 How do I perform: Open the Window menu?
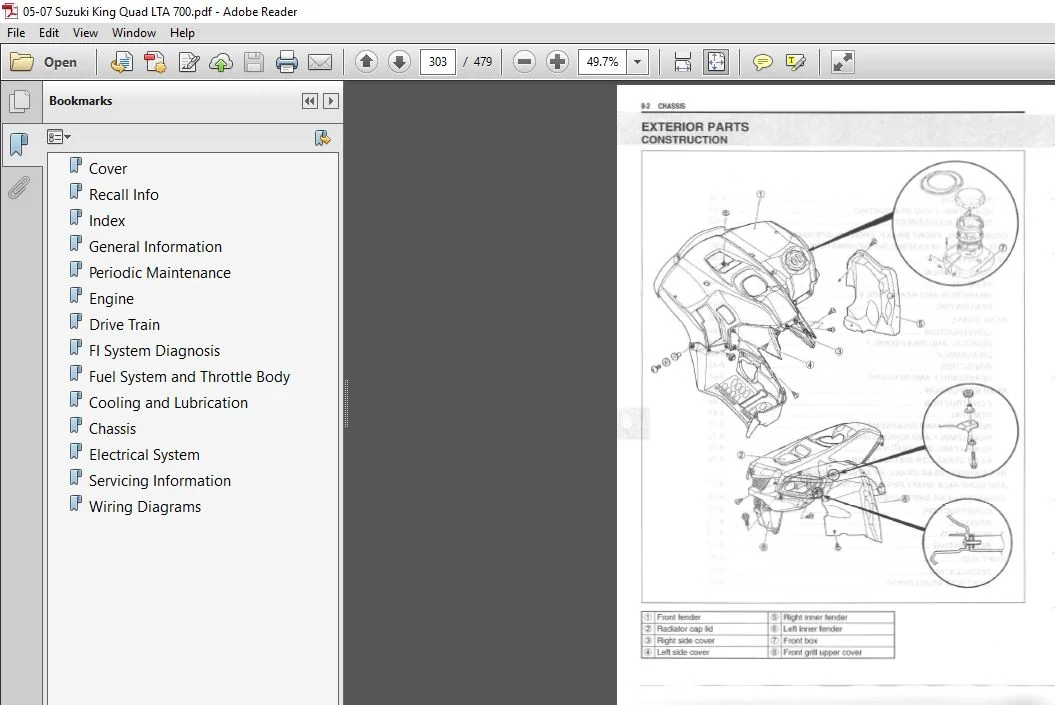point(134,32)
